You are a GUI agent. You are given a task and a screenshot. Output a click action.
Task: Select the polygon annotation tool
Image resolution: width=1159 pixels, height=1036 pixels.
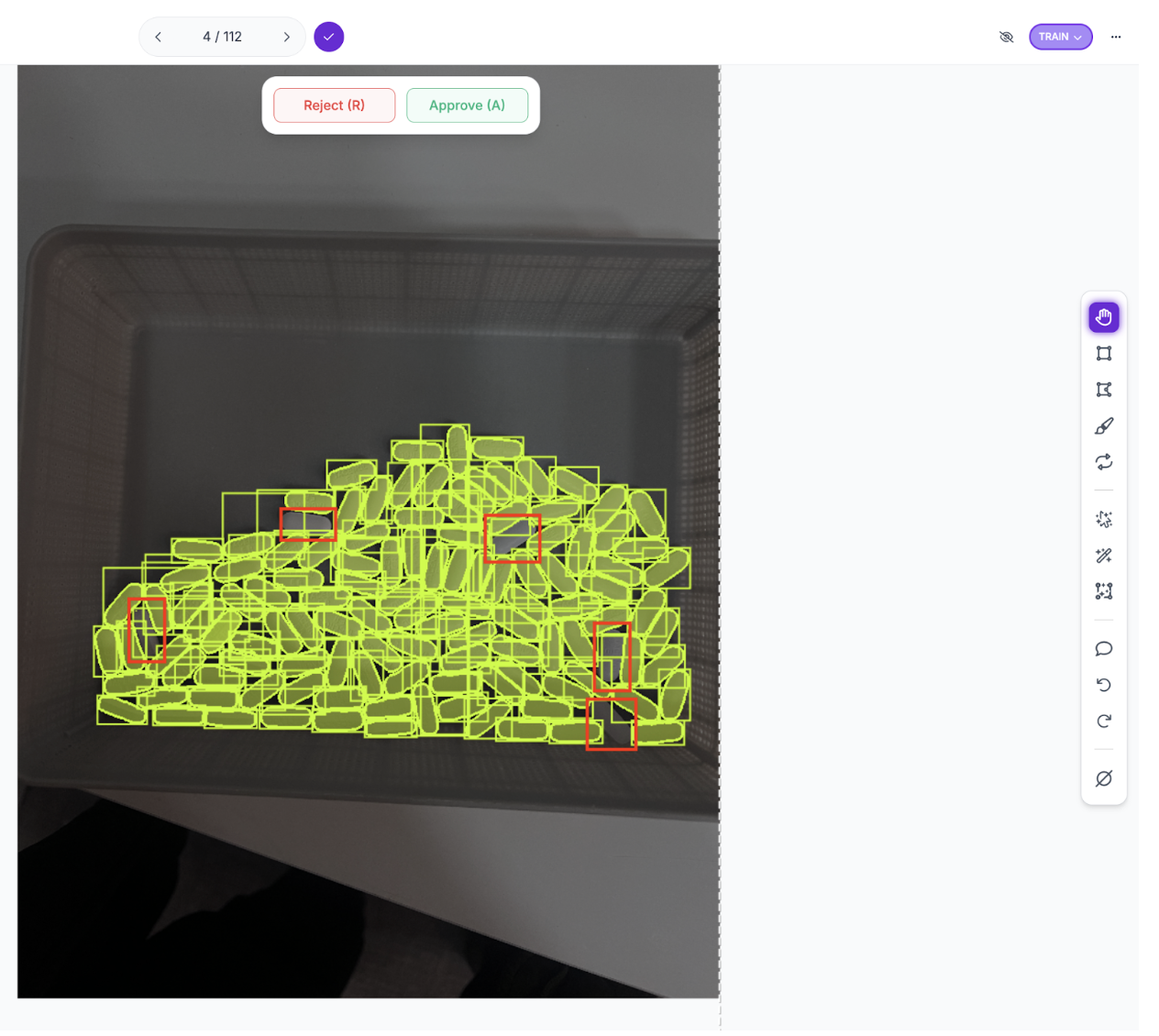(1103, 390)
